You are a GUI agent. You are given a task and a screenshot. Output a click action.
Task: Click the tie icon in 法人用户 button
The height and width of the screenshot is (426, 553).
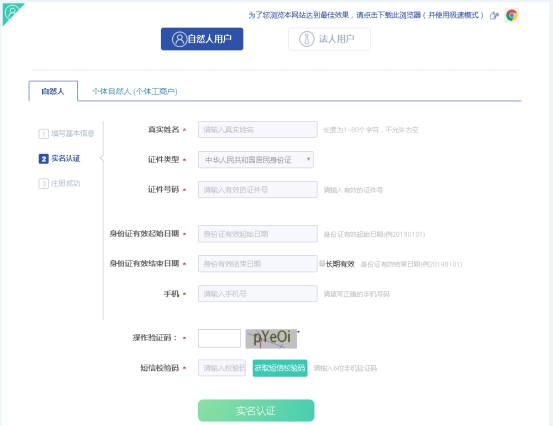click(x=306, y=39)
